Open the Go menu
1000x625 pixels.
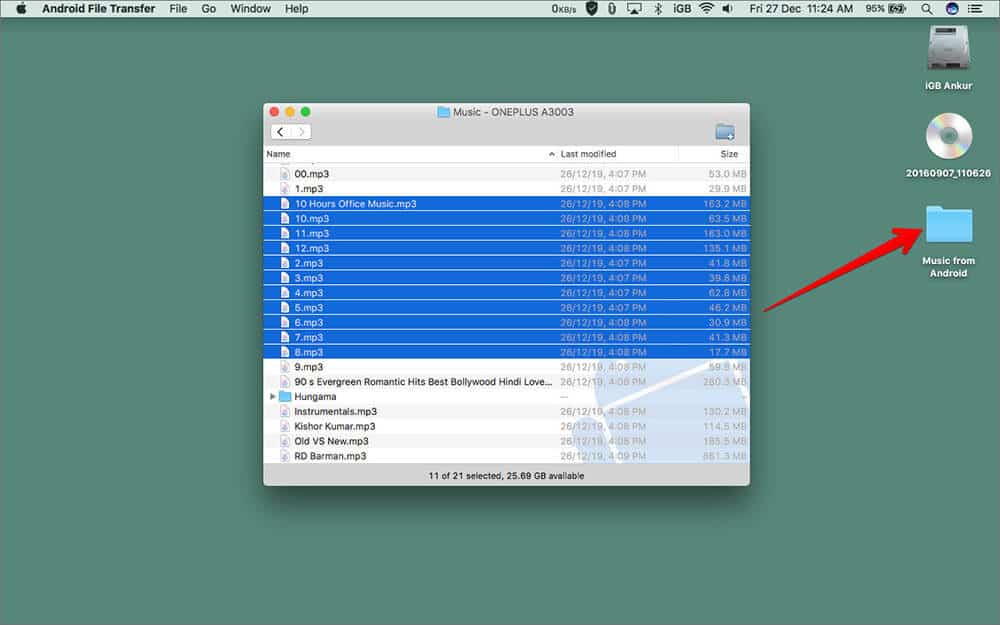click(x=209, y=8)
